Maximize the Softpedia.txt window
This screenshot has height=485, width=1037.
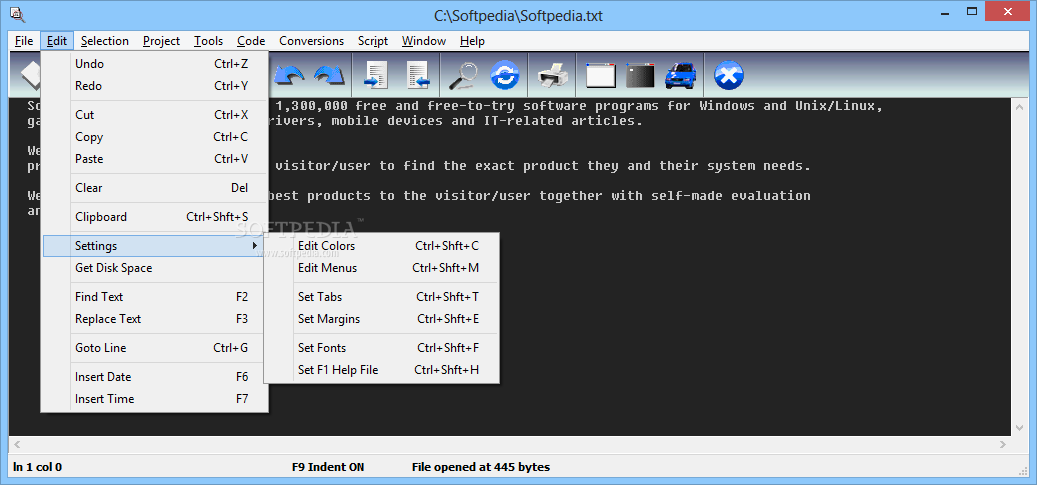click(x=972, y=11)
